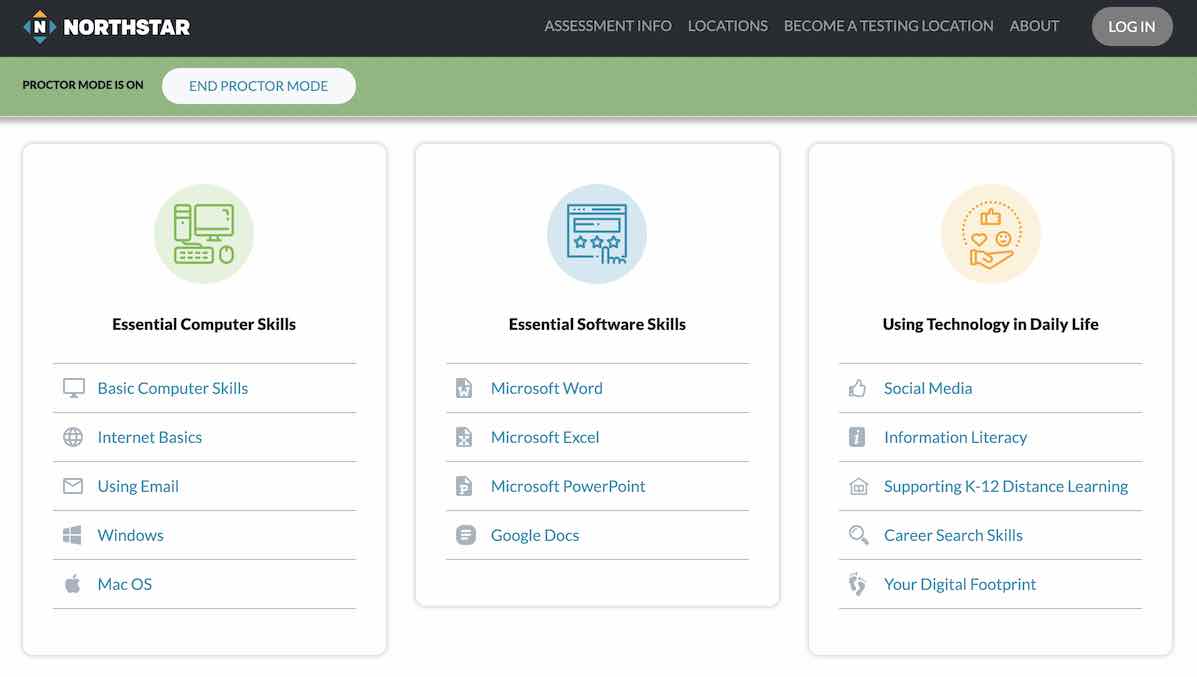The image size is (1197, 677).
Task: Open the About navigation item
Action: tap(1034, 26)
